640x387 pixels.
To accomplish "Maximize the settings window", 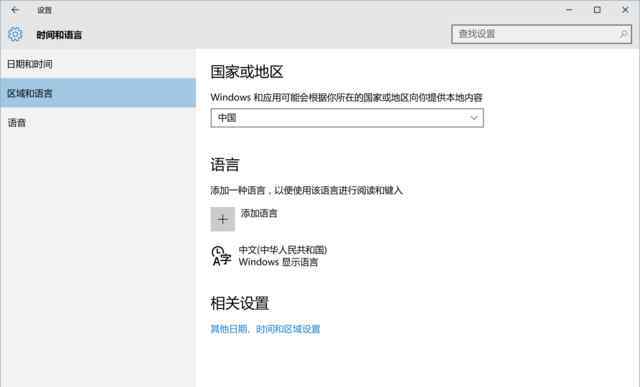I will pyautogui.click(x=597, y=10).
